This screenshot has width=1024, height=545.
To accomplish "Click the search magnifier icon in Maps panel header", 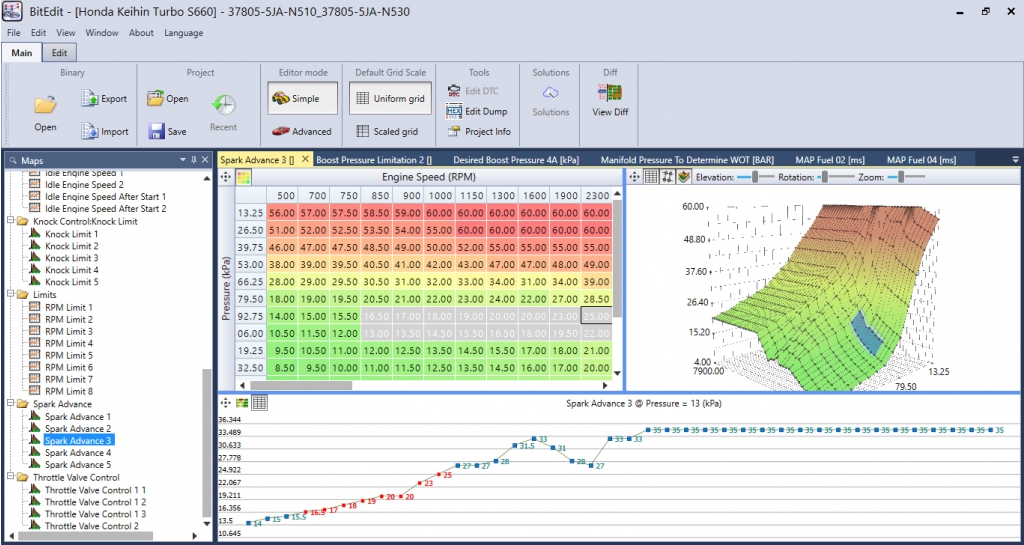I will pos(13,160).
